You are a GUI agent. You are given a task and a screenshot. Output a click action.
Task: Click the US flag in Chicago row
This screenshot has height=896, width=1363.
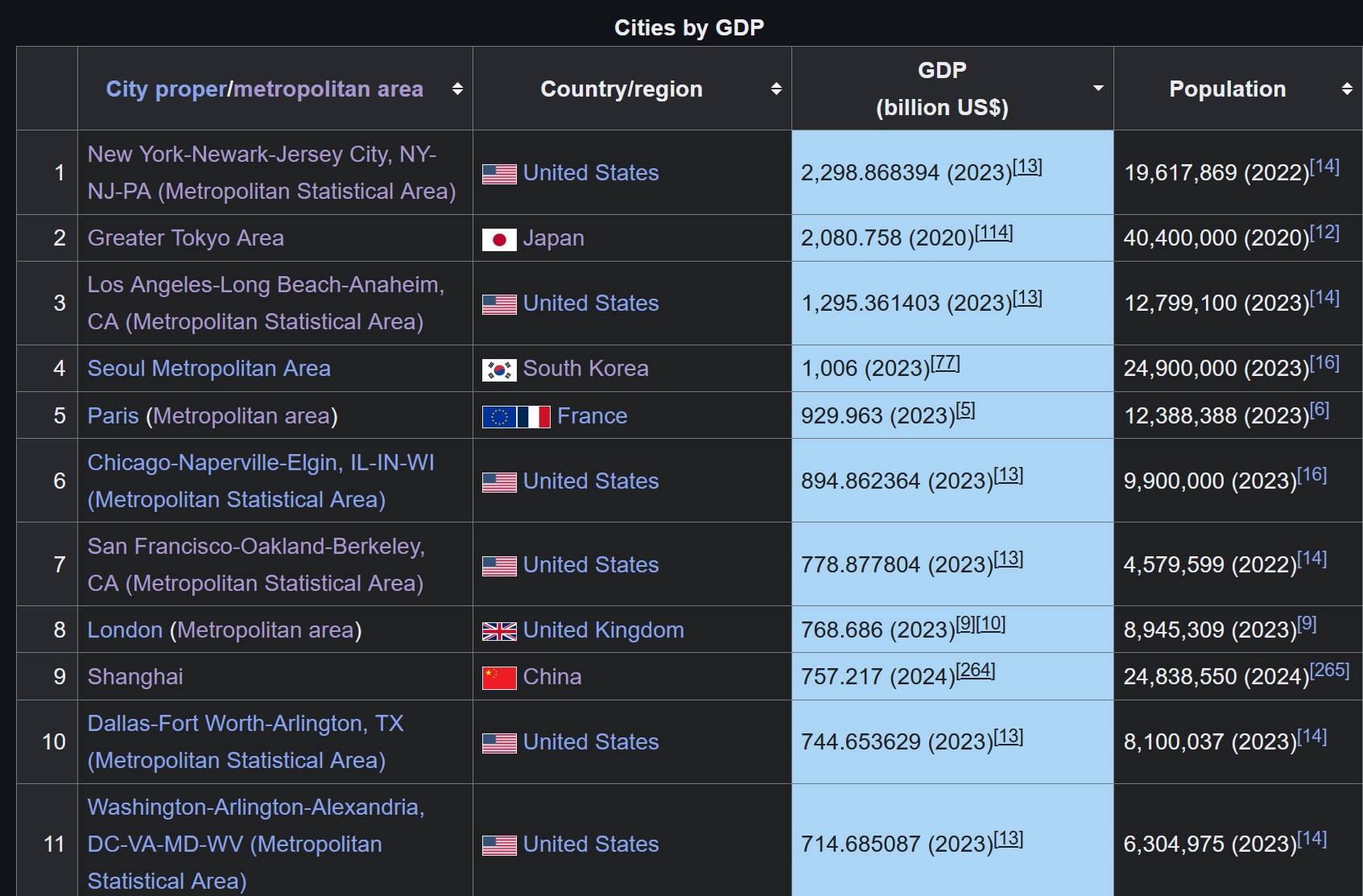coord(499,481)
